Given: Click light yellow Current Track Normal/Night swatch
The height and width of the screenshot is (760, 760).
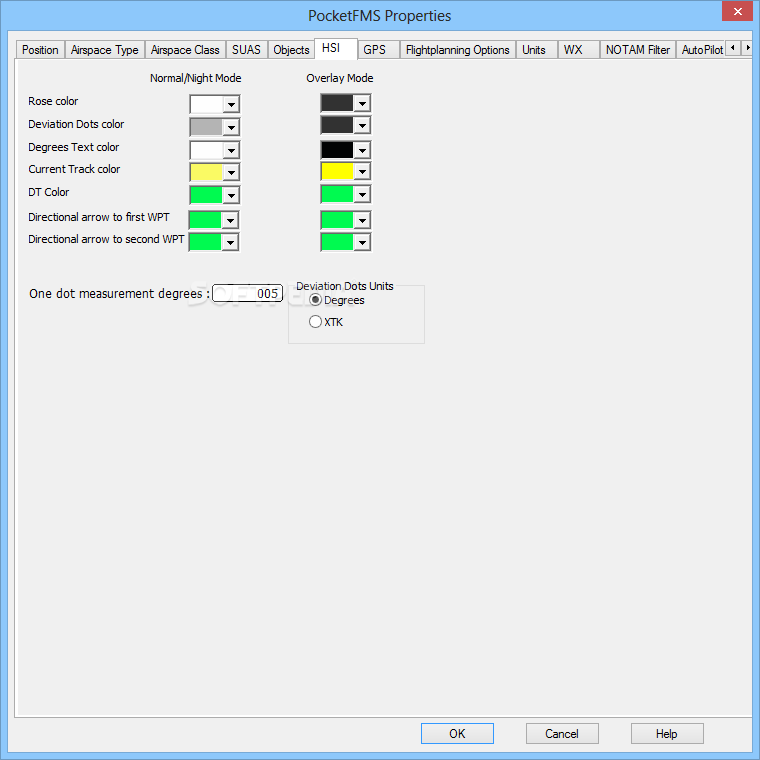Looking at the screenshot, I should [x=206, y=172].
